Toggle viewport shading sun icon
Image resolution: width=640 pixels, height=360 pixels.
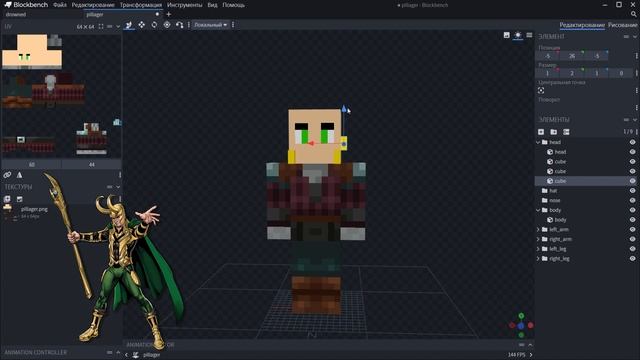point(518,35)
